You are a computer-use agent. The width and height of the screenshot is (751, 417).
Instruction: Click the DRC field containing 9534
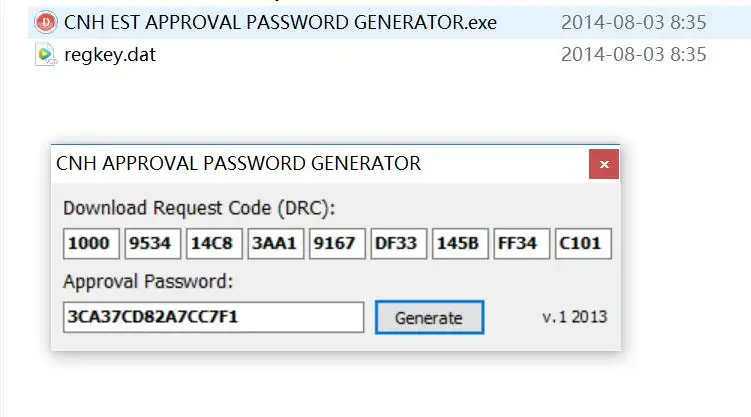(x=153, y=244)
